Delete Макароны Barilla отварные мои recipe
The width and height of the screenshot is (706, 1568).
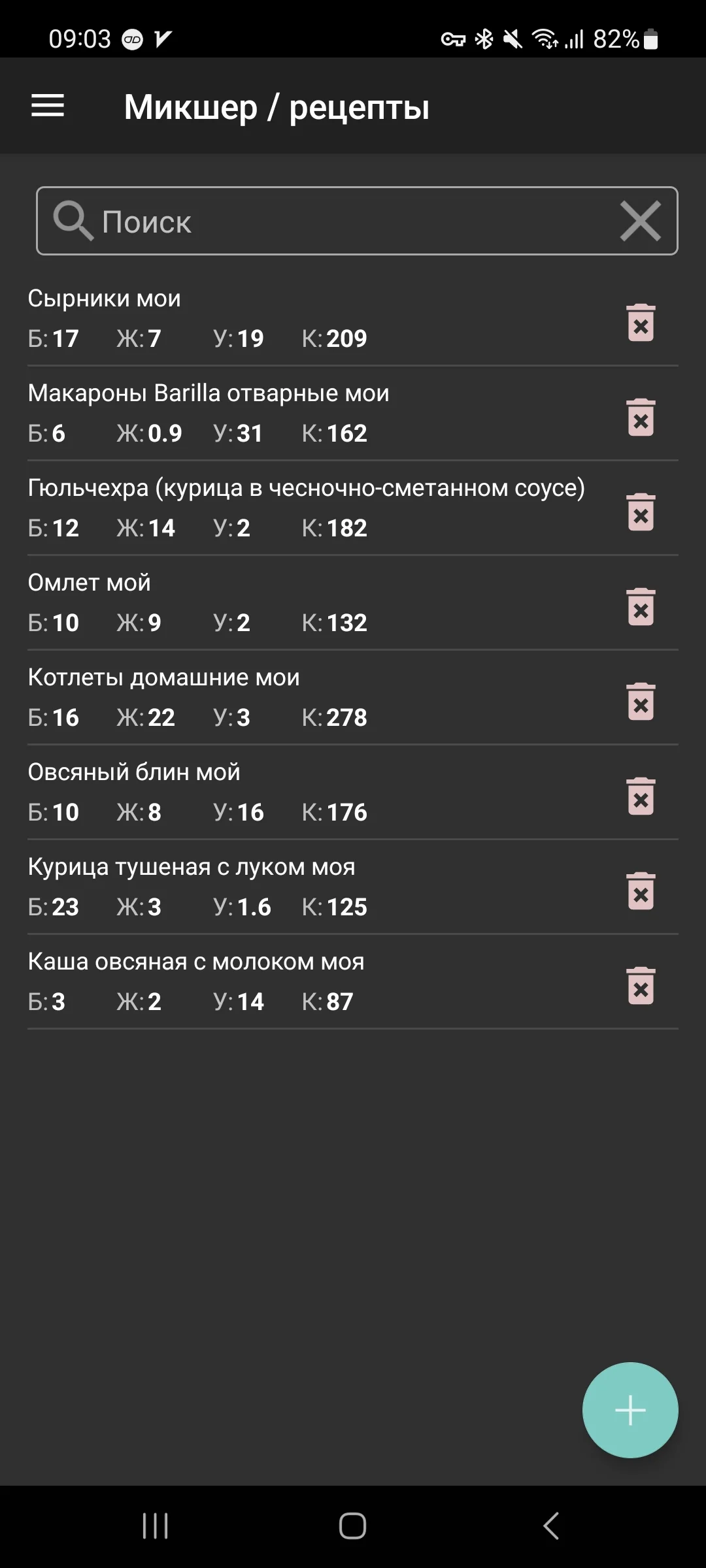coord(641,417)
